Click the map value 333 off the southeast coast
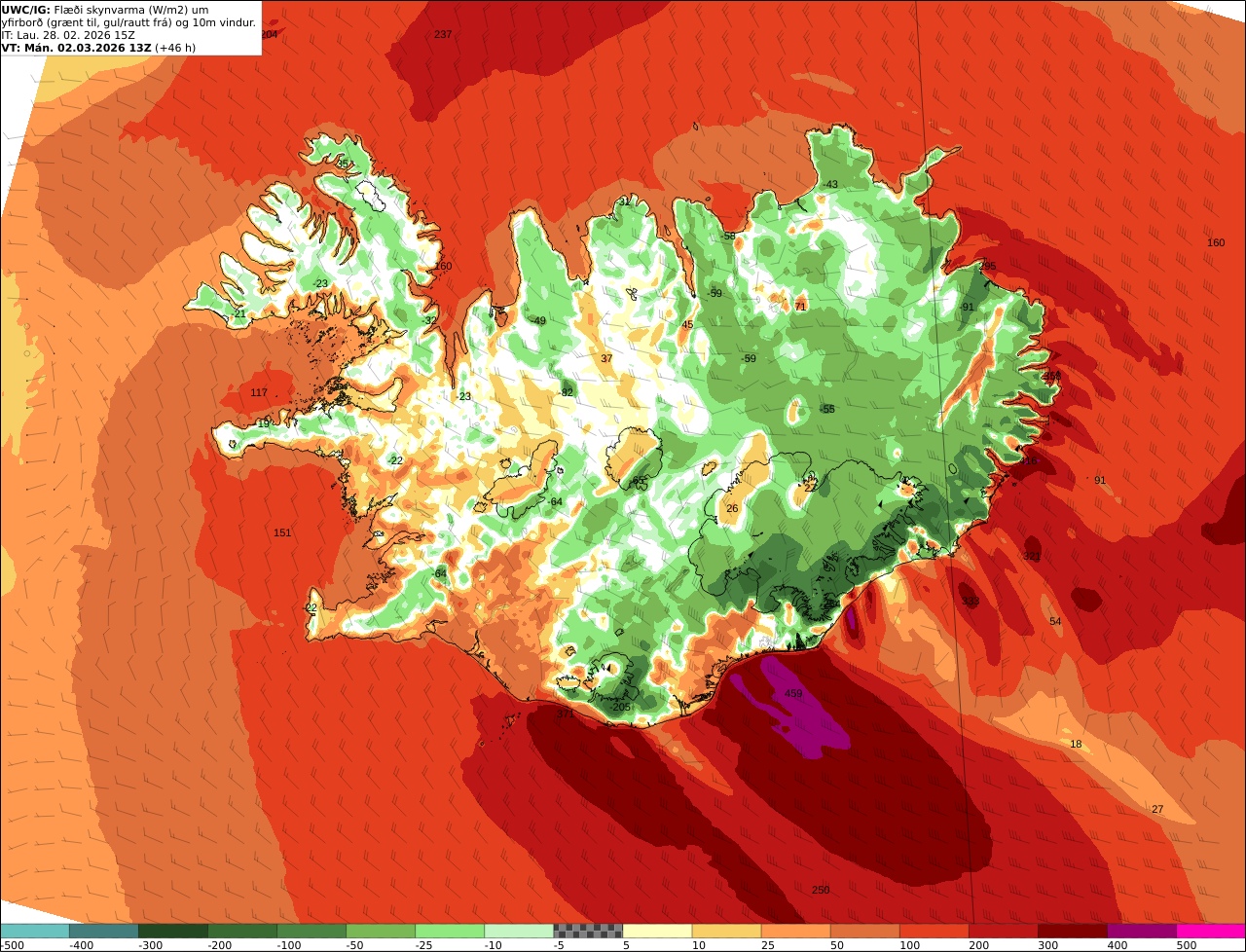1246x952 pixels. tap(971, 603)
